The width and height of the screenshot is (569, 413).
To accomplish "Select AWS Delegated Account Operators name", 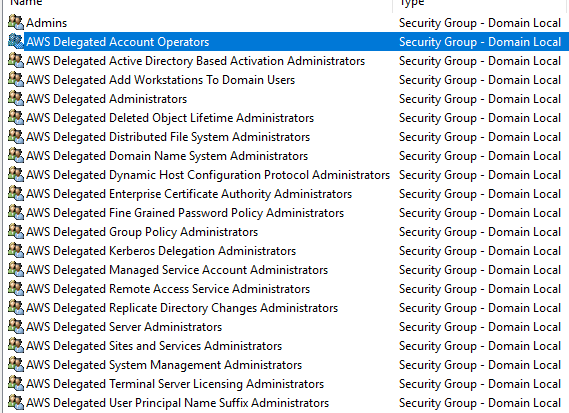I will click(x=118, y=42).
